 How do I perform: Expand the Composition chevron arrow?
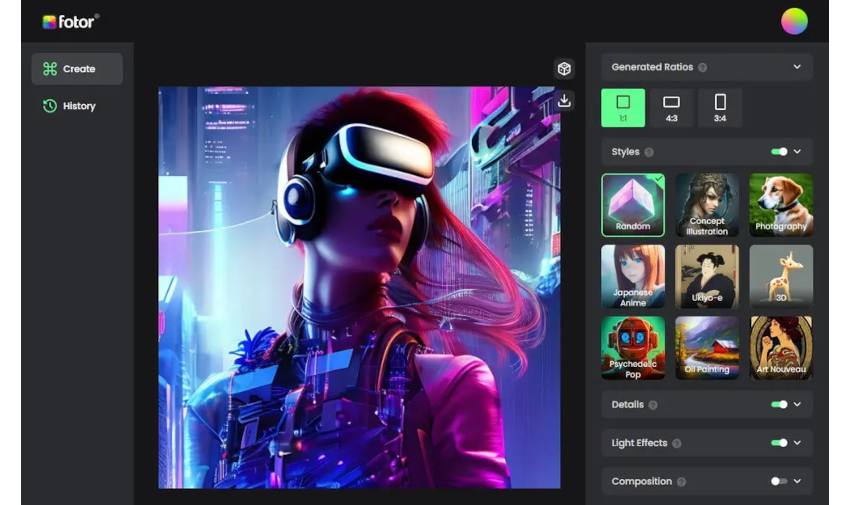[x=797, y=481]
